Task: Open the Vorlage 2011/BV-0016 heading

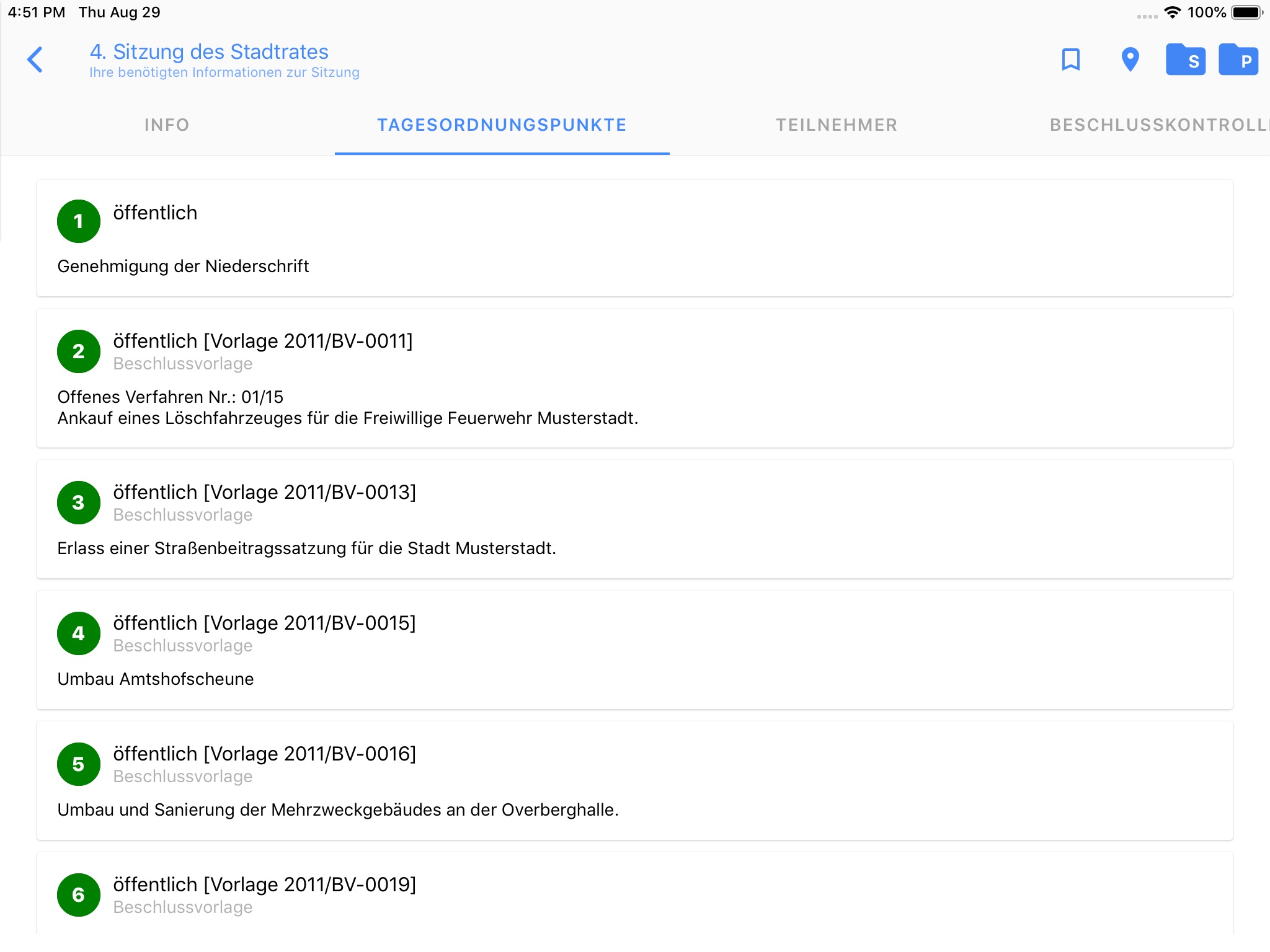Action: click(265, 754)
